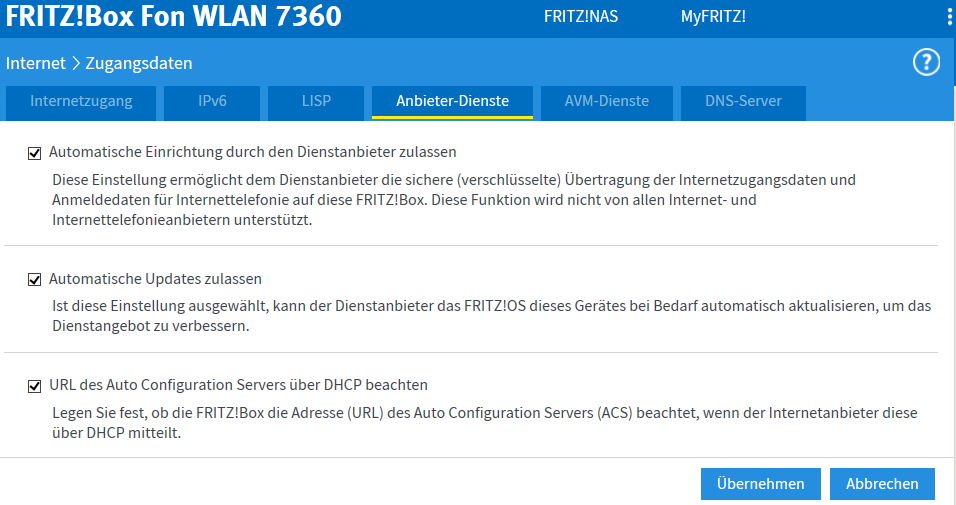Open the DNS-Server tab

743,101
